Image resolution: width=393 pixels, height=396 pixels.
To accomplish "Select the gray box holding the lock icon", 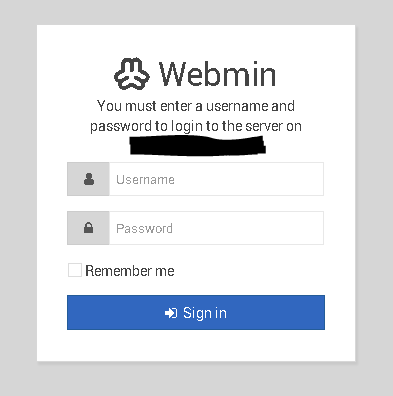I will 88,228.
